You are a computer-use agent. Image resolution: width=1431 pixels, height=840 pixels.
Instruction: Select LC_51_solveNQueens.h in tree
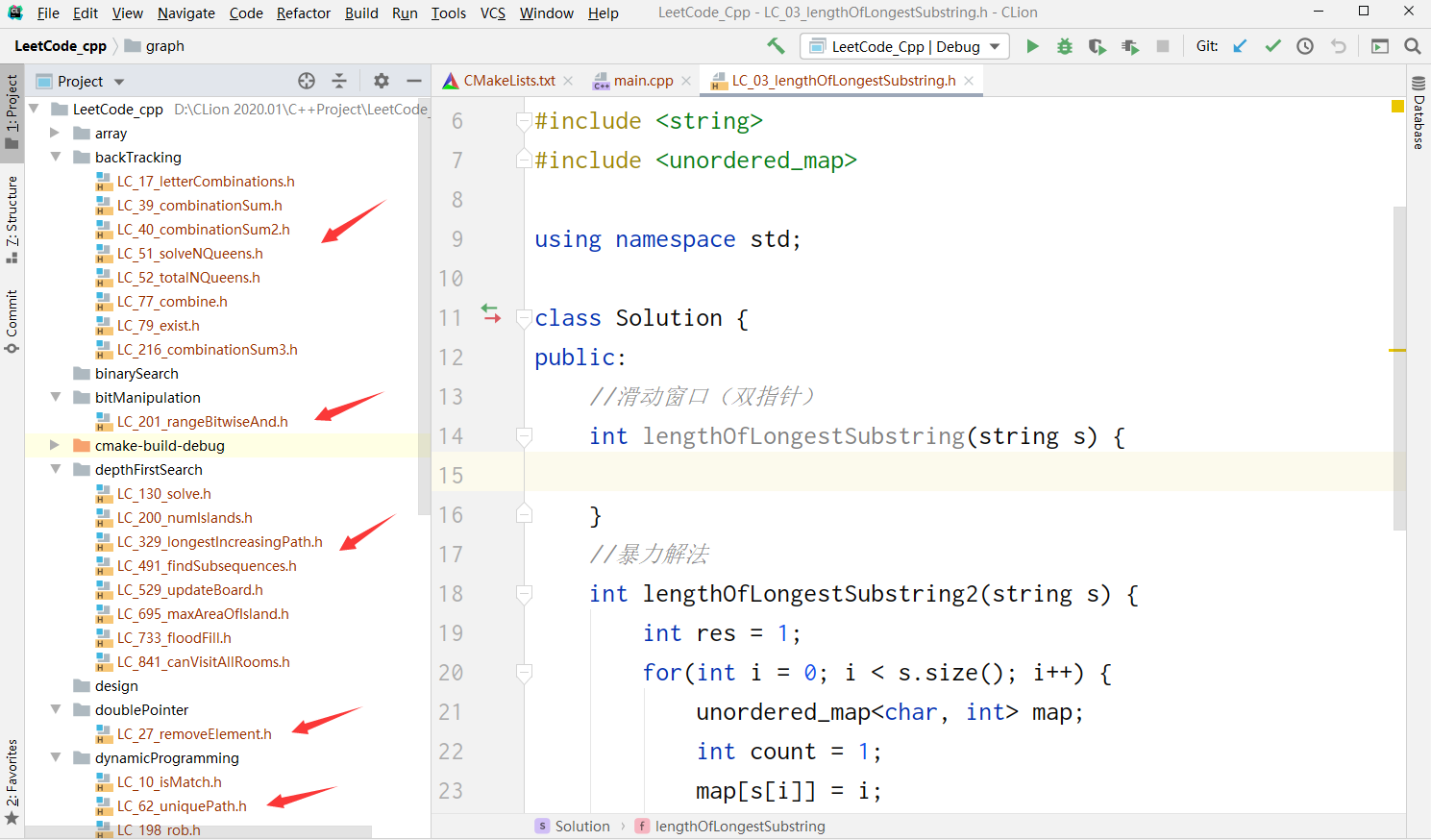tap(189, 253)
